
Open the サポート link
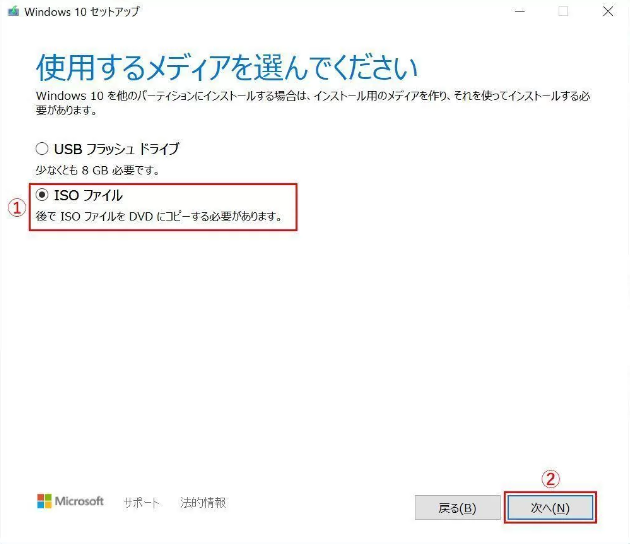[x=141, y=502]
